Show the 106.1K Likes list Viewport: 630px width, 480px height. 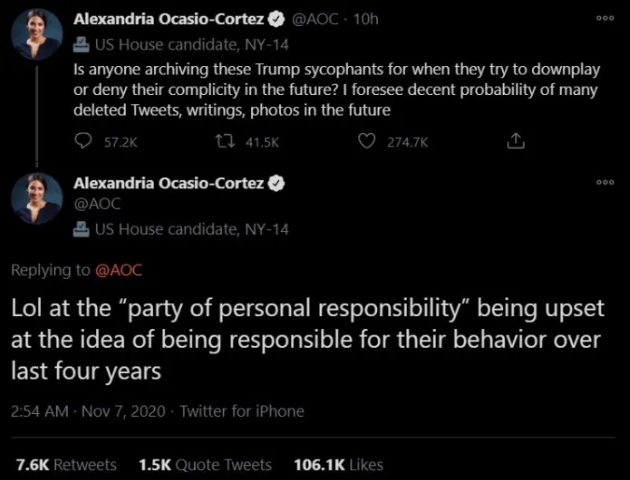pos(339,465)
